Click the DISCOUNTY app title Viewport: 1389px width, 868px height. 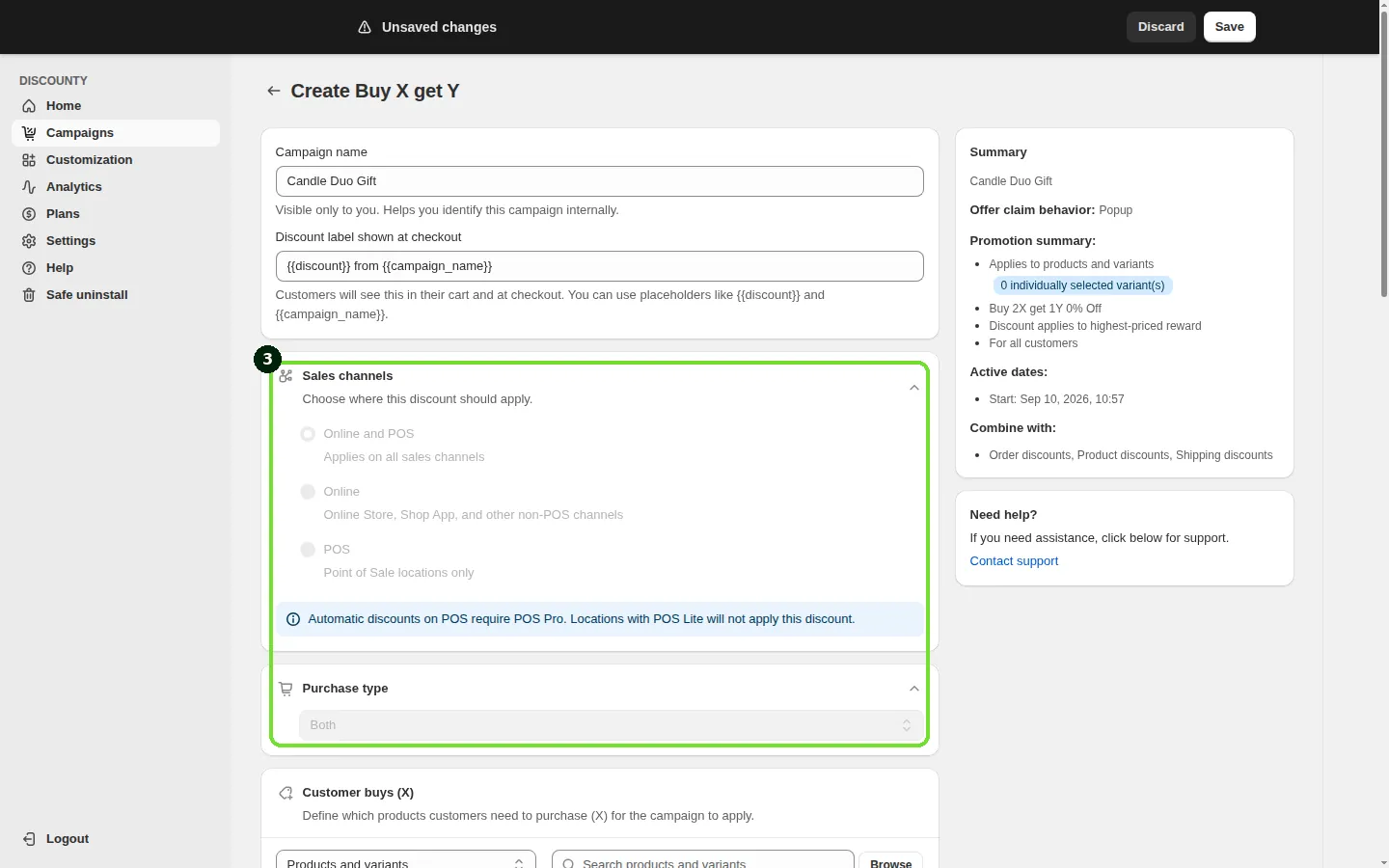click(53, 81)
